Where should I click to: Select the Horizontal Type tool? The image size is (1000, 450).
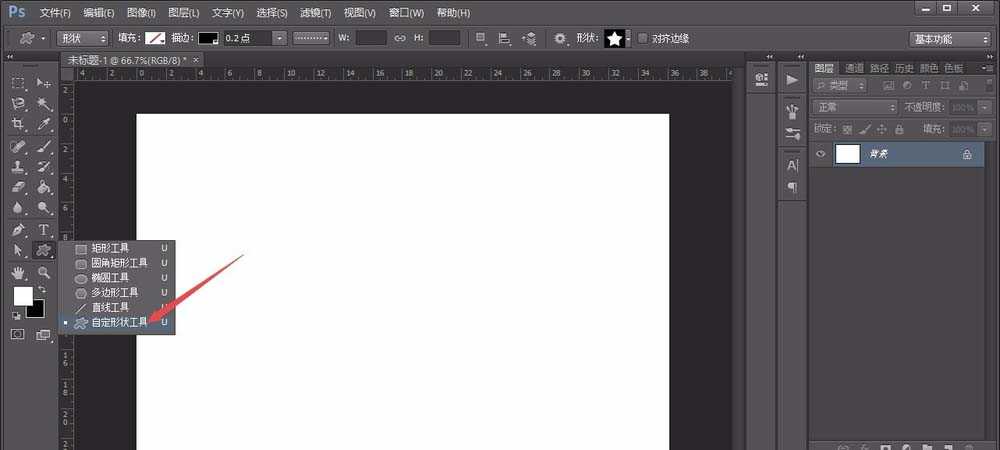click(x=44, y=229)
